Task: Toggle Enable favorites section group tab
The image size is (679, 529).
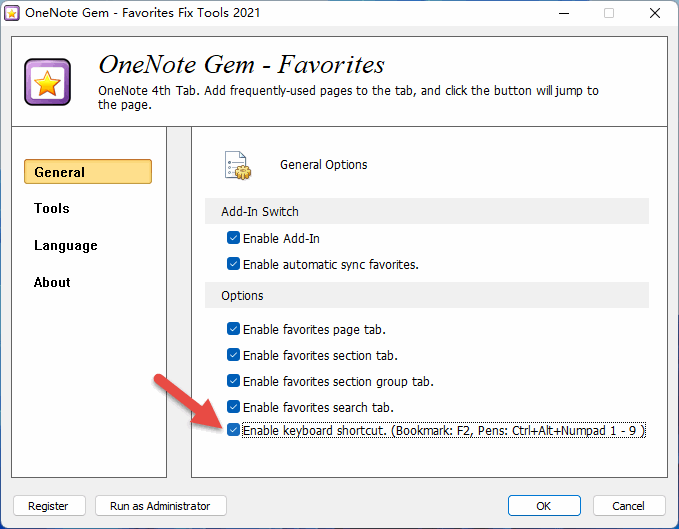Action: pos(233,381)
